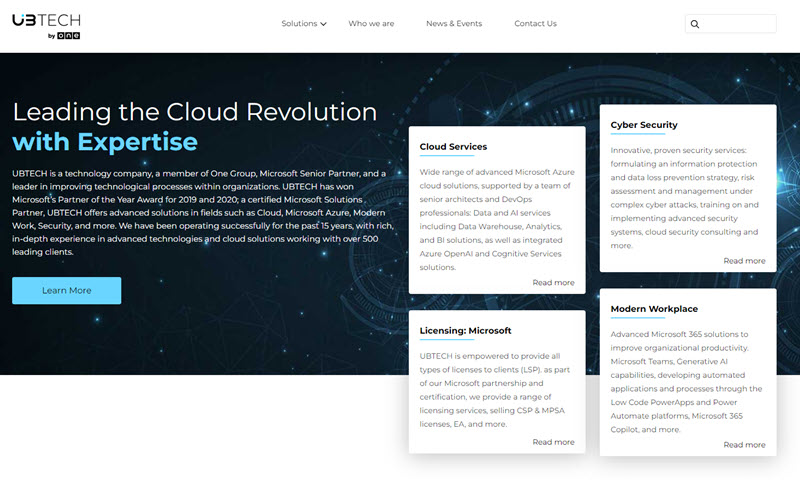The width and height of the screenshot is (800, 480).
Task: Read more about Licensing: Microsoft
Action: tap(553, 442)
